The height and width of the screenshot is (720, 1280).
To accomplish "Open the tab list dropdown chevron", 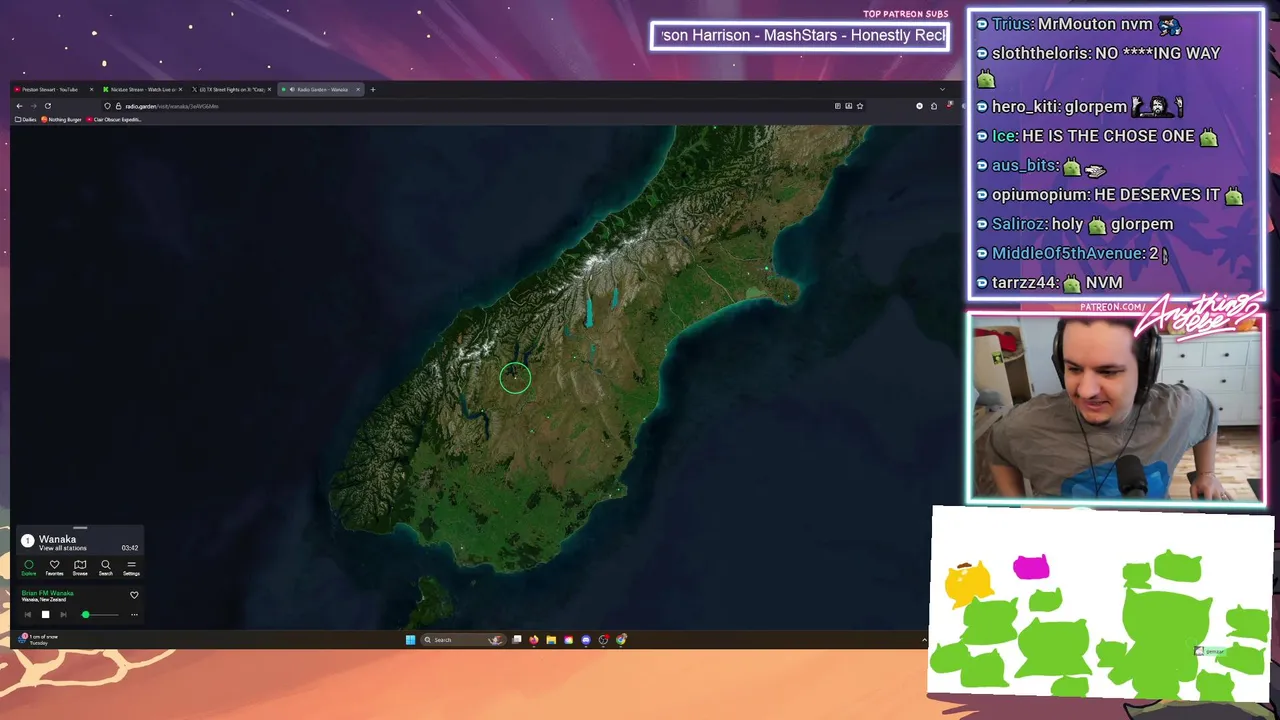I will (x=942, y=89).
